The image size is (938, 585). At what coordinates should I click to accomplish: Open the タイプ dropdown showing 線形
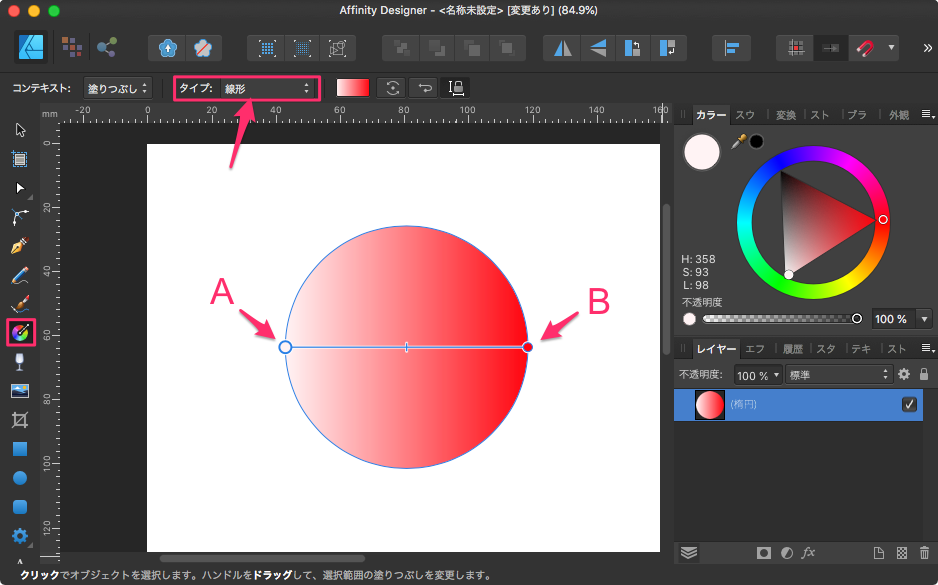tap(265, 89)
